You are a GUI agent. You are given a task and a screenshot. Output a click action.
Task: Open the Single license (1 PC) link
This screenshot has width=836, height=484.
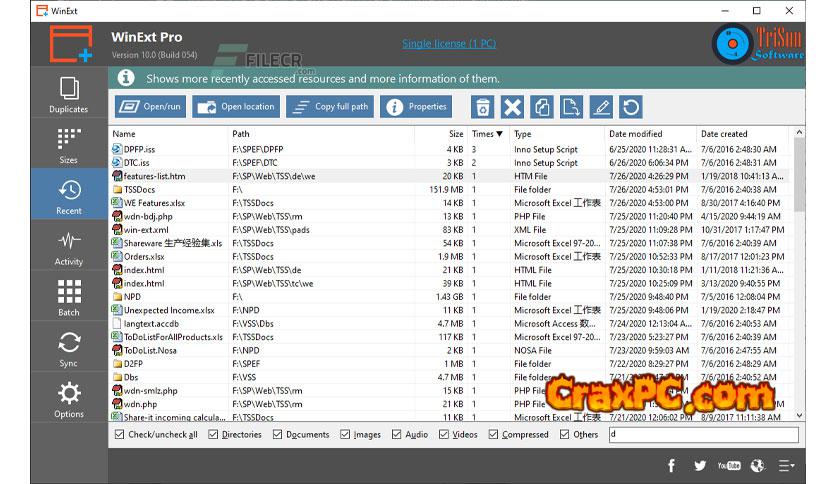(449, 43)
